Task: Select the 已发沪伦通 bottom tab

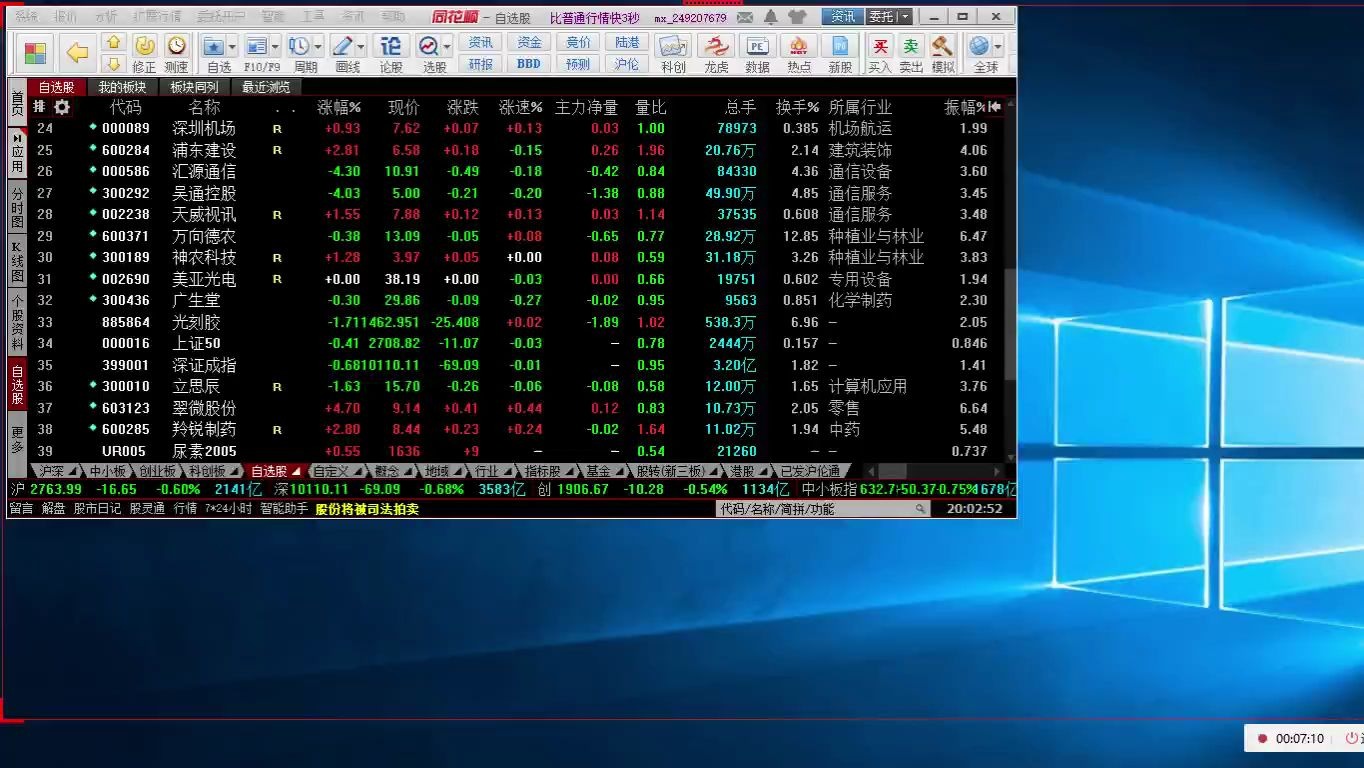Action: click(810, 471)
